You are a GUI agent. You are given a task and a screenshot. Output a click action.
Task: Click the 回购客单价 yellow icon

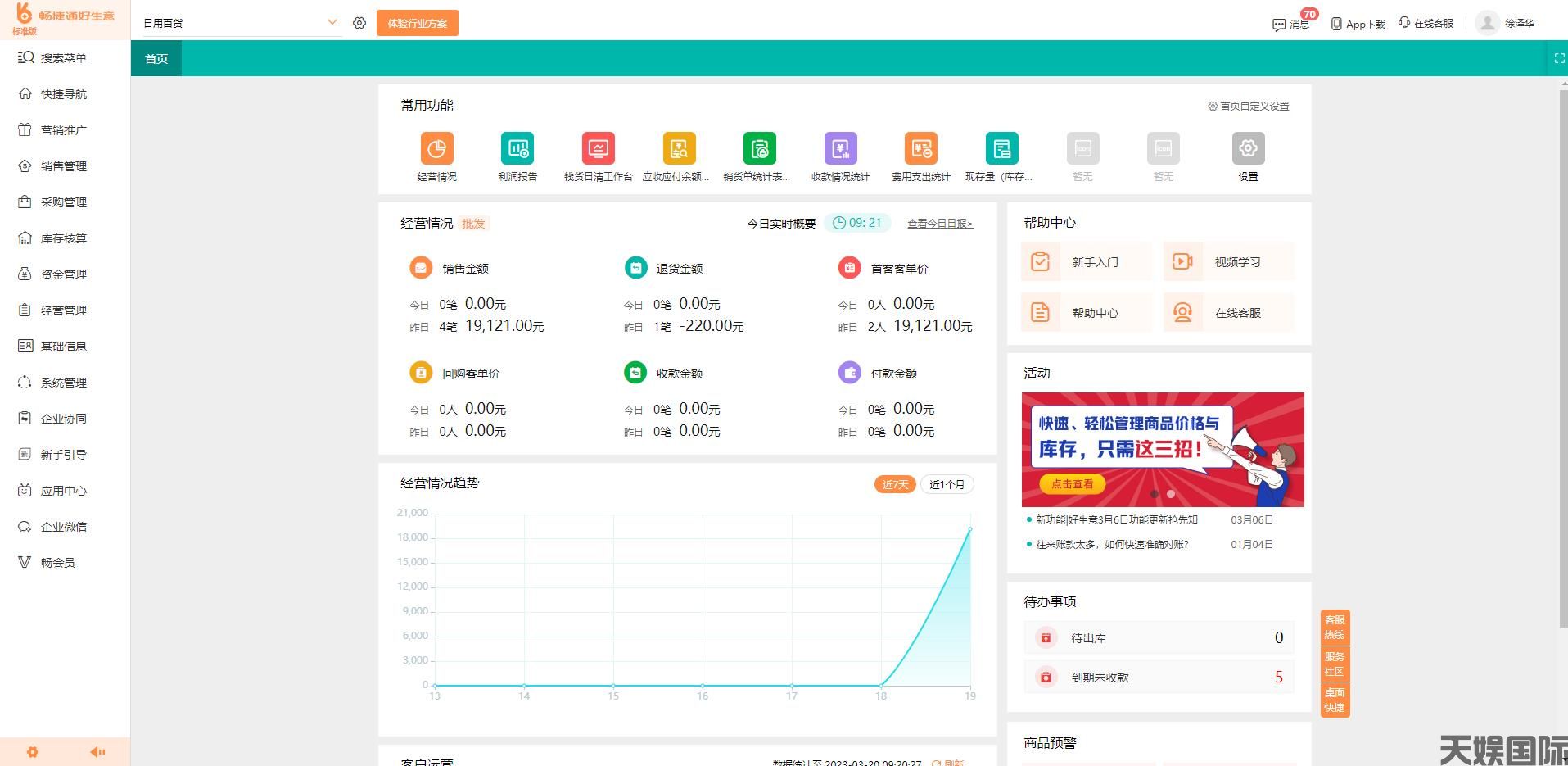(421, 372)
